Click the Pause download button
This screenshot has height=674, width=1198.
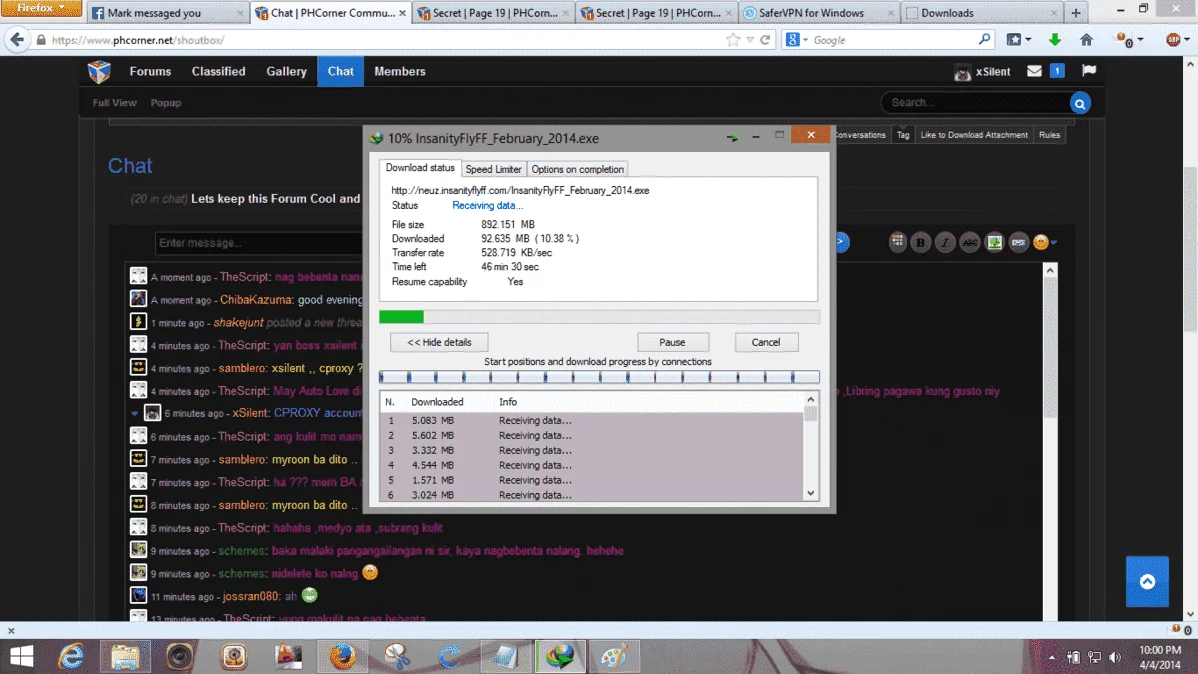point(672,342)
